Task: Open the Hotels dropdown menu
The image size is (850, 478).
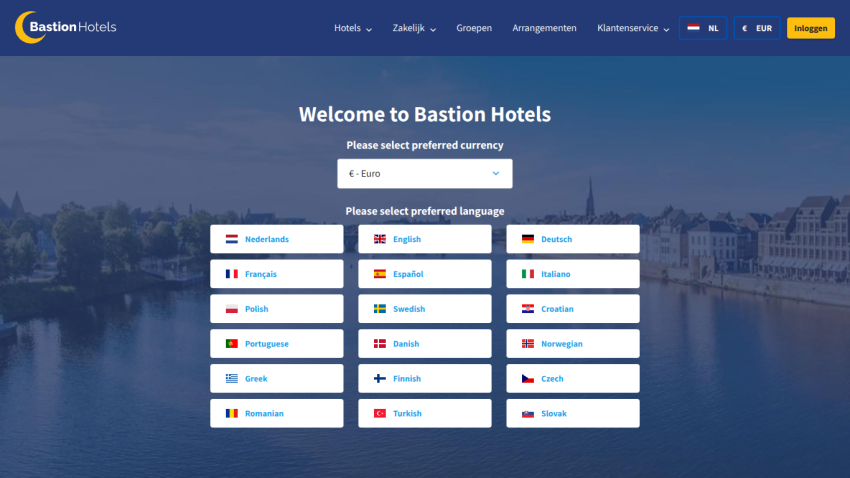Action: click(353, 28)
